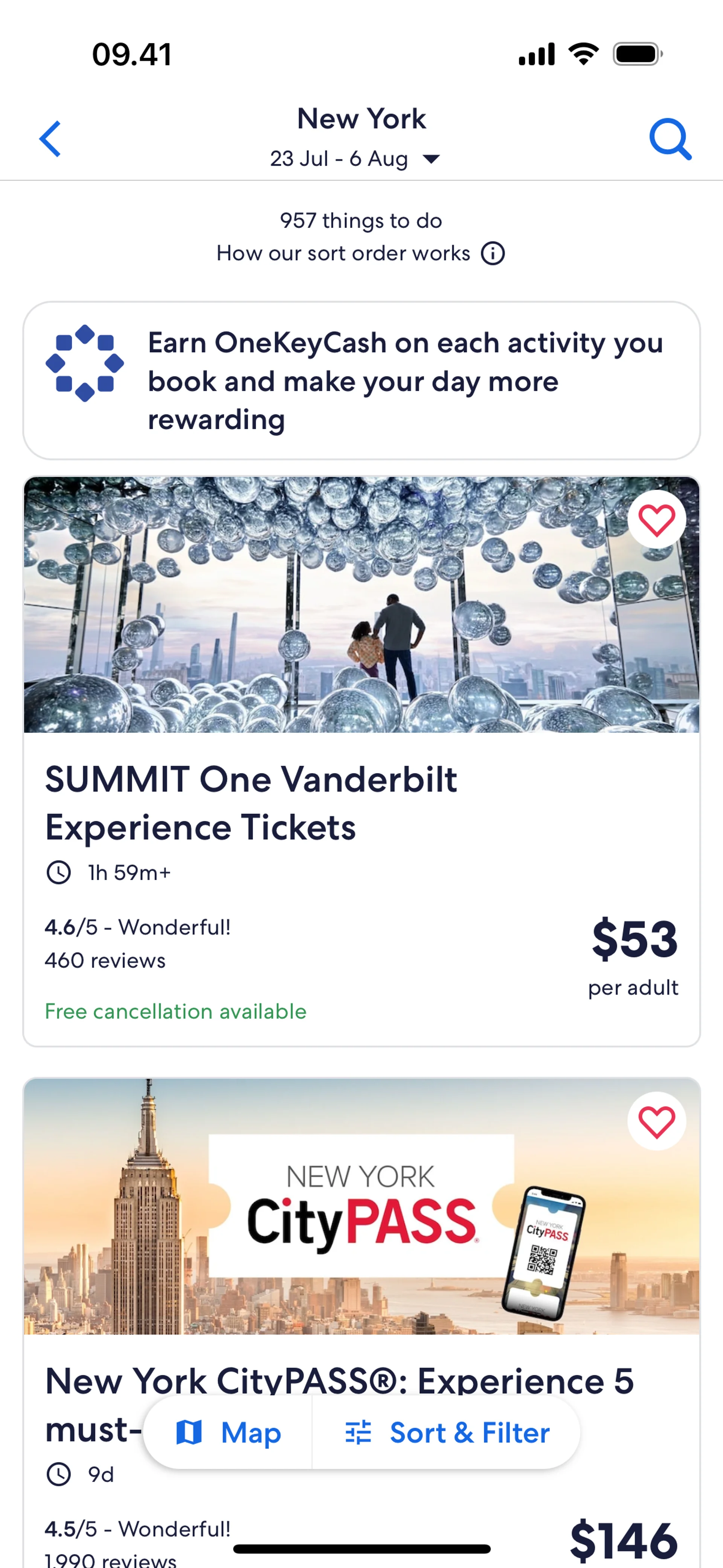Tap the $53 per adult price
Screen dimensions: 723x1568
633,940
